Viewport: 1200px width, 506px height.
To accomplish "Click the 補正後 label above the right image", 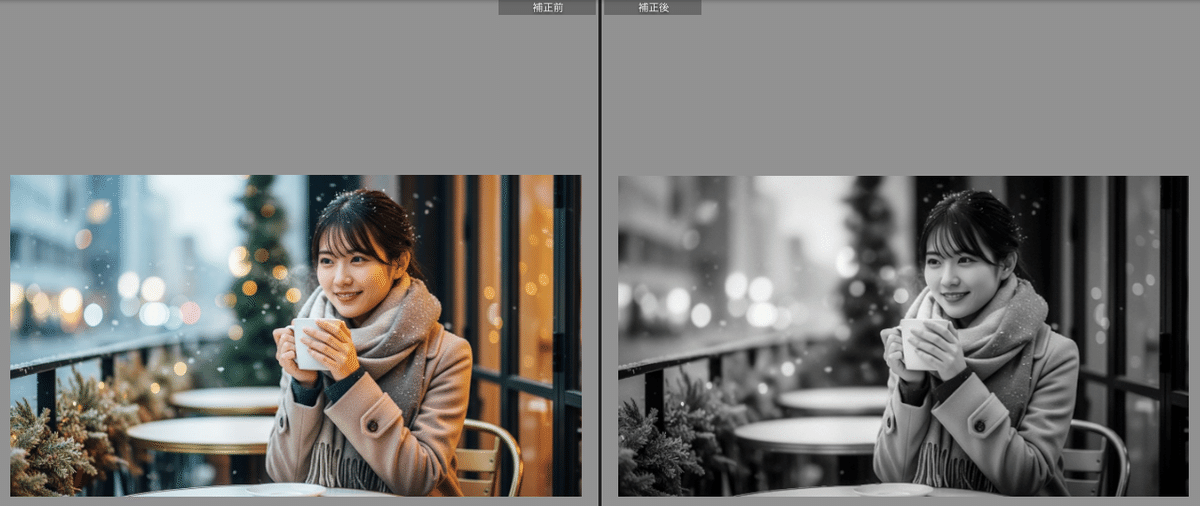I will [x=653, y=7].
